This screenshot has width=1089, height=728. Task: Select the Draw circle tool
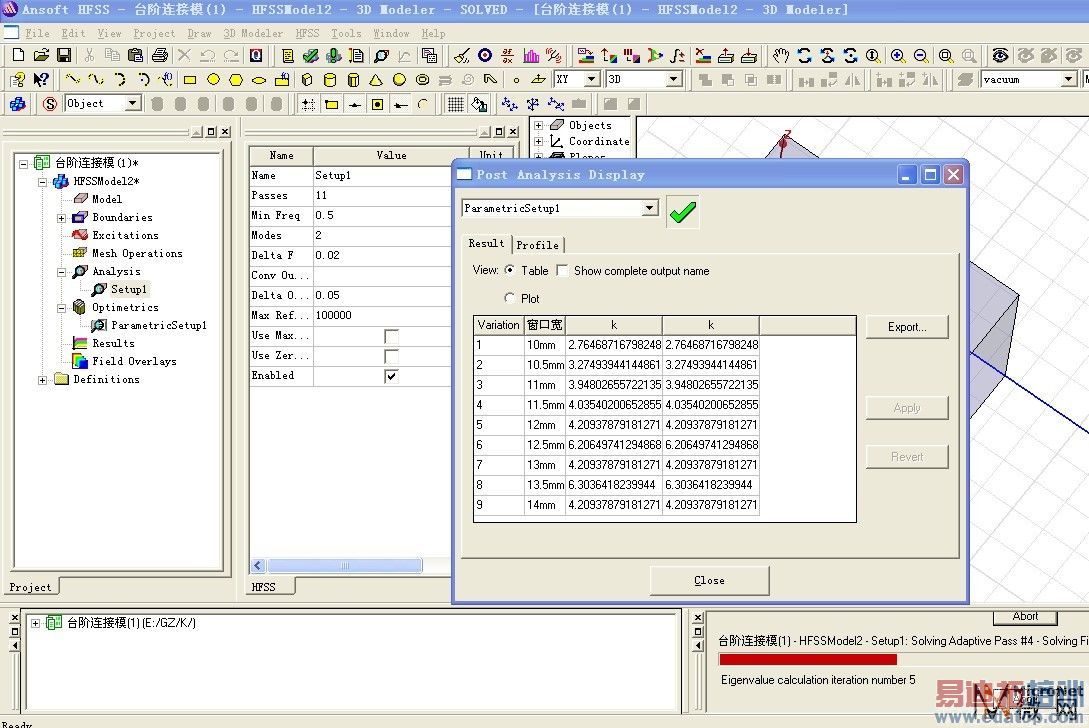click(x=213, y=80)
